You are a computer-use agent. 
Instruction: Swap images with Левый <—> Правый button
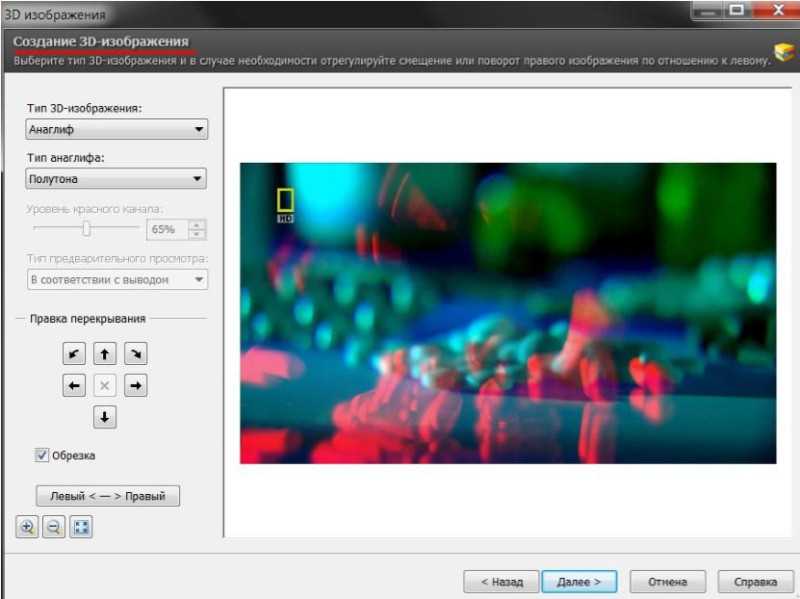tap(108, 495)
